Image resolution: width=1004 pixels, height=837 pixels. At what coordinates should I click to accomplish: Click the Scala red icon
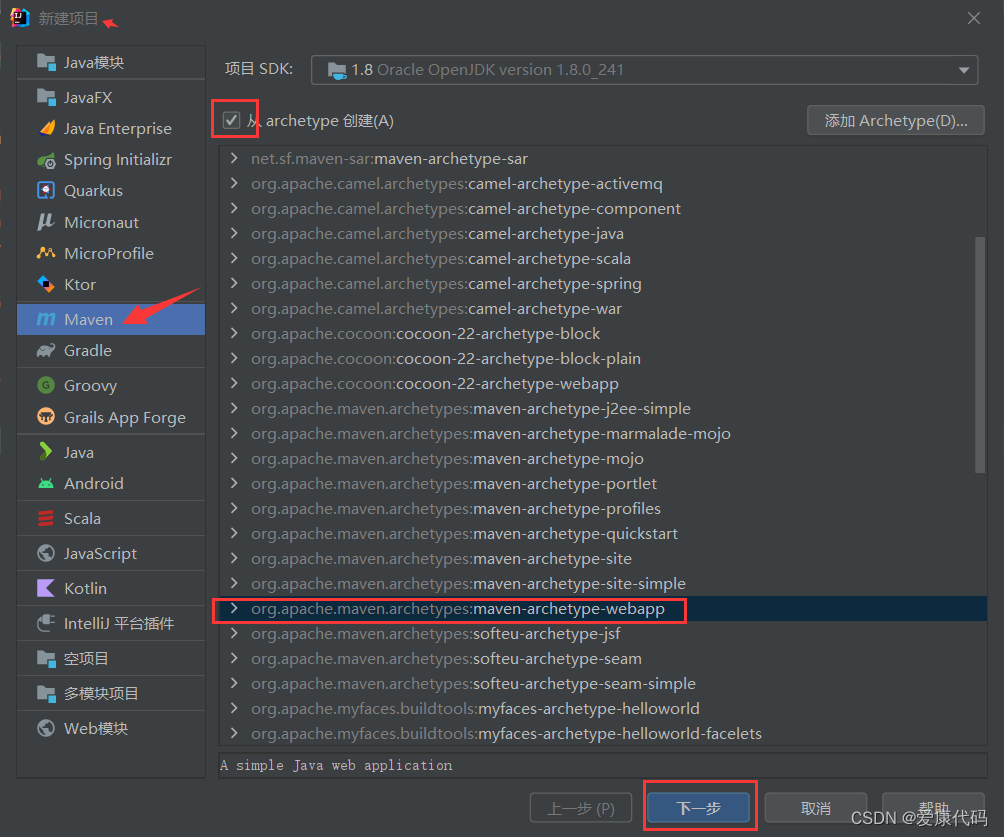click(x=46, y=518)
